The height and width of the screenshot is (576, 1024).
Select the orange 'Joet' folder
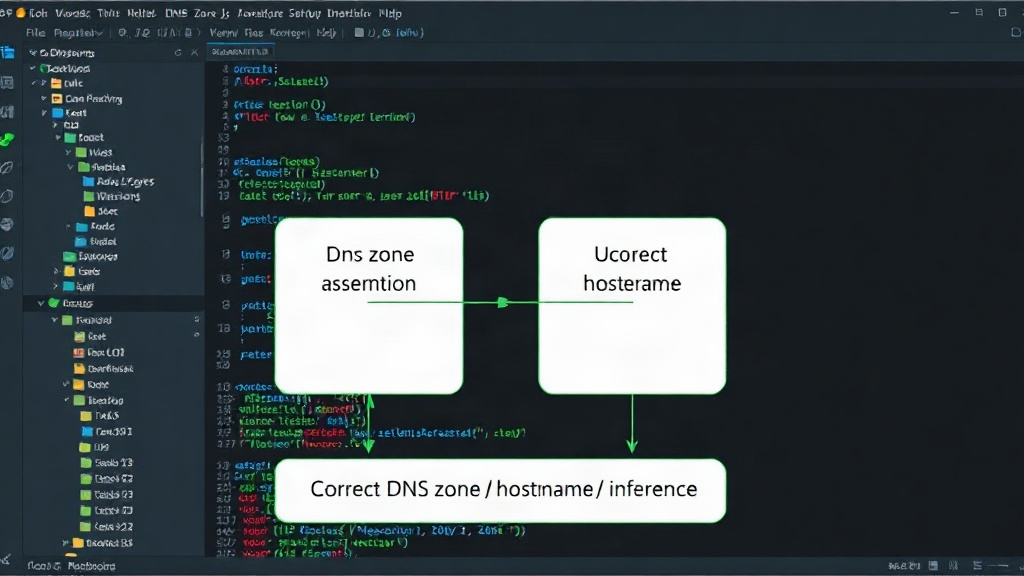pyautogui.click(x=101, y=211)
